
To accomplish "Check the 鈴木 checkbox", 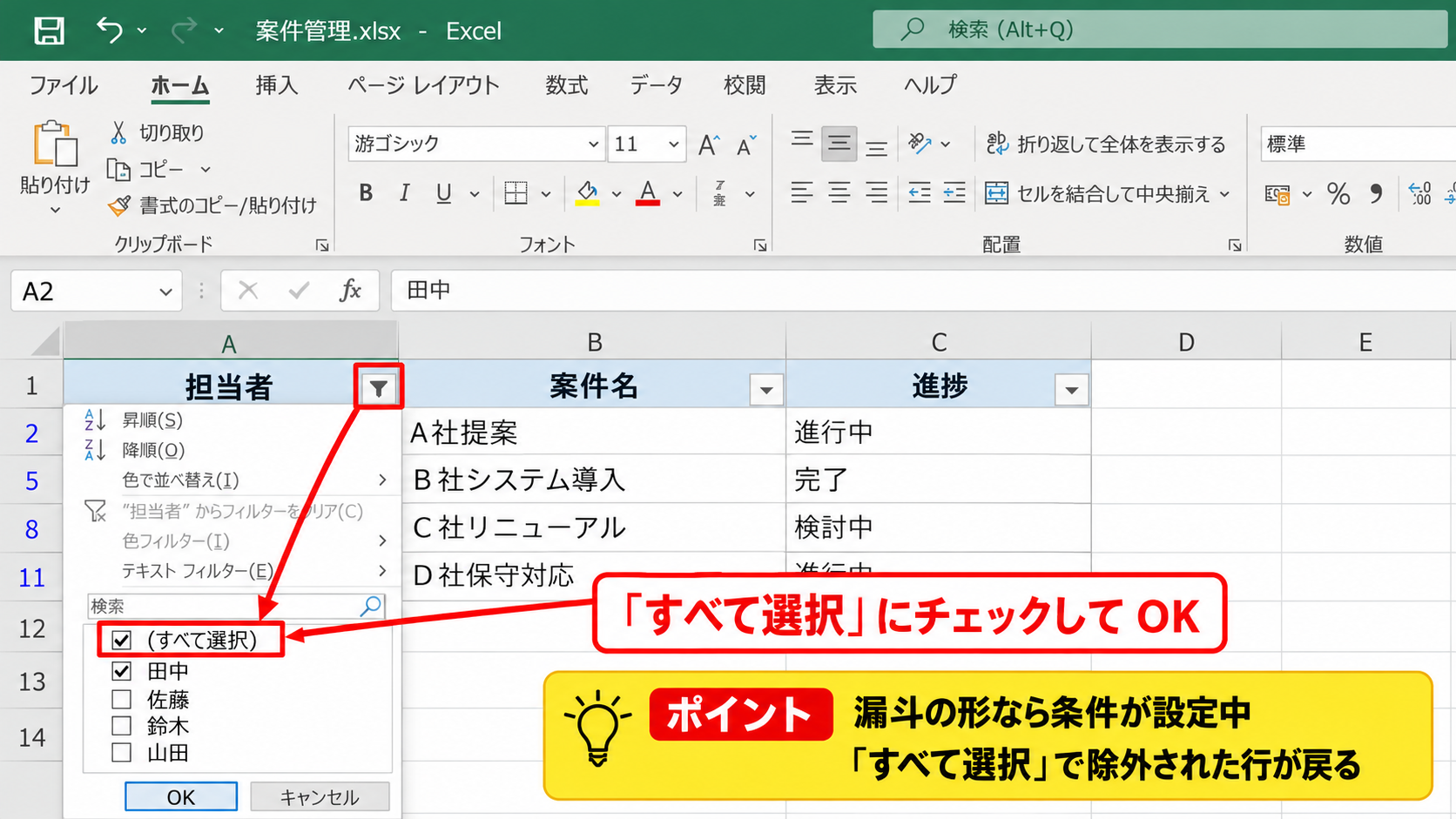I will (x=121, y=726).
